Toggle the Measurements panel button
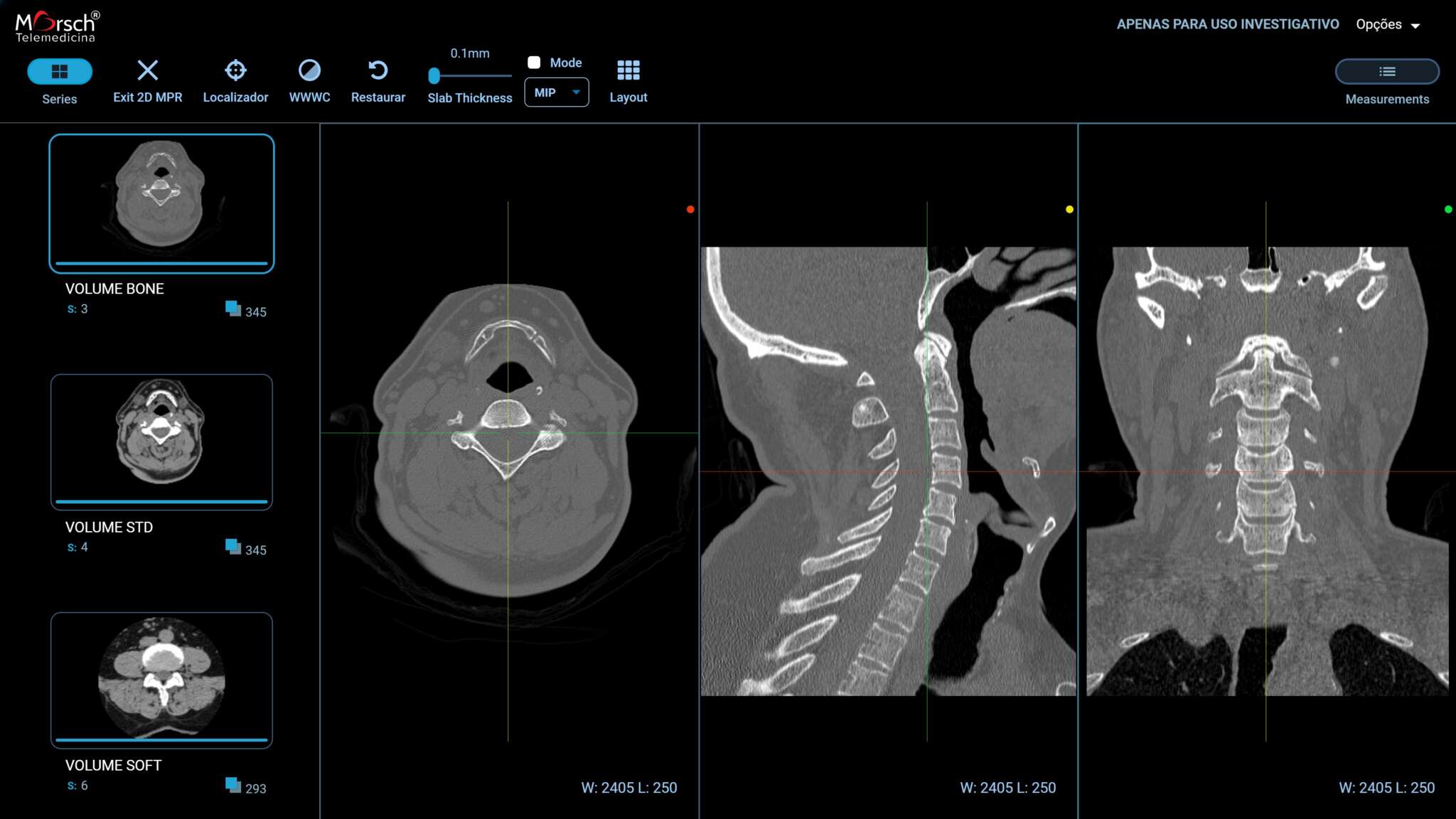Image resolution: width=1456 pixels, height=819 pixels. [x=1386, y=71]
